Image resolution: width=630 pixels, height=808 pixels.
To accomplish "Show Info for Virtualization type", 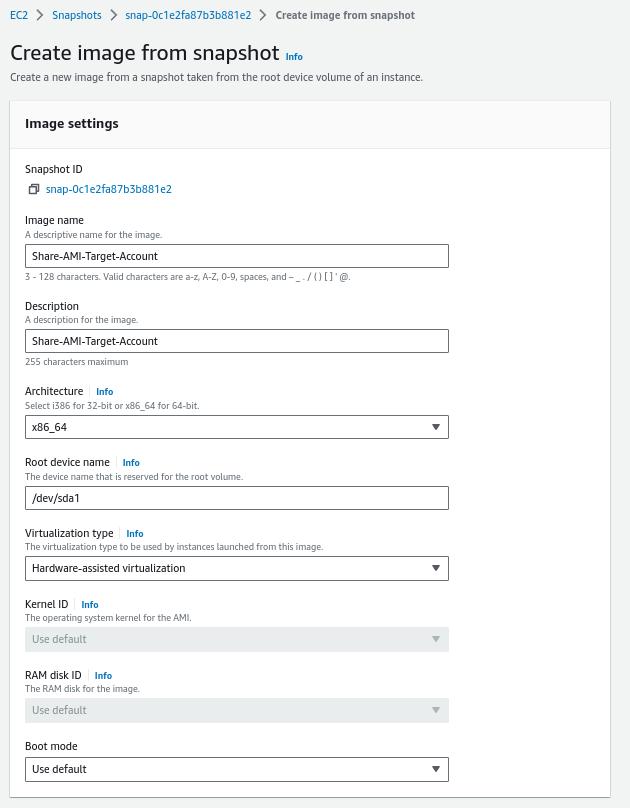I will pos(135,534).
